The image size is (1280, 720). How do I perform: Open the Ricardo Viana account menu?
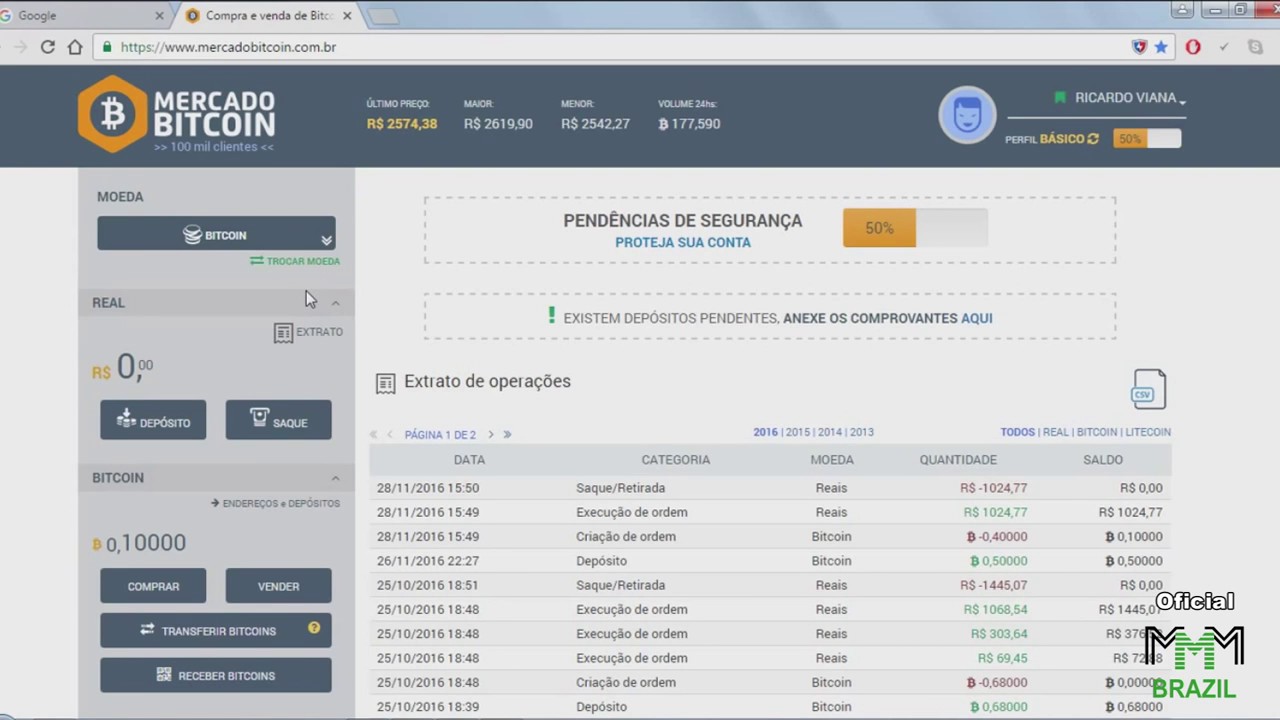point(1130,98)
